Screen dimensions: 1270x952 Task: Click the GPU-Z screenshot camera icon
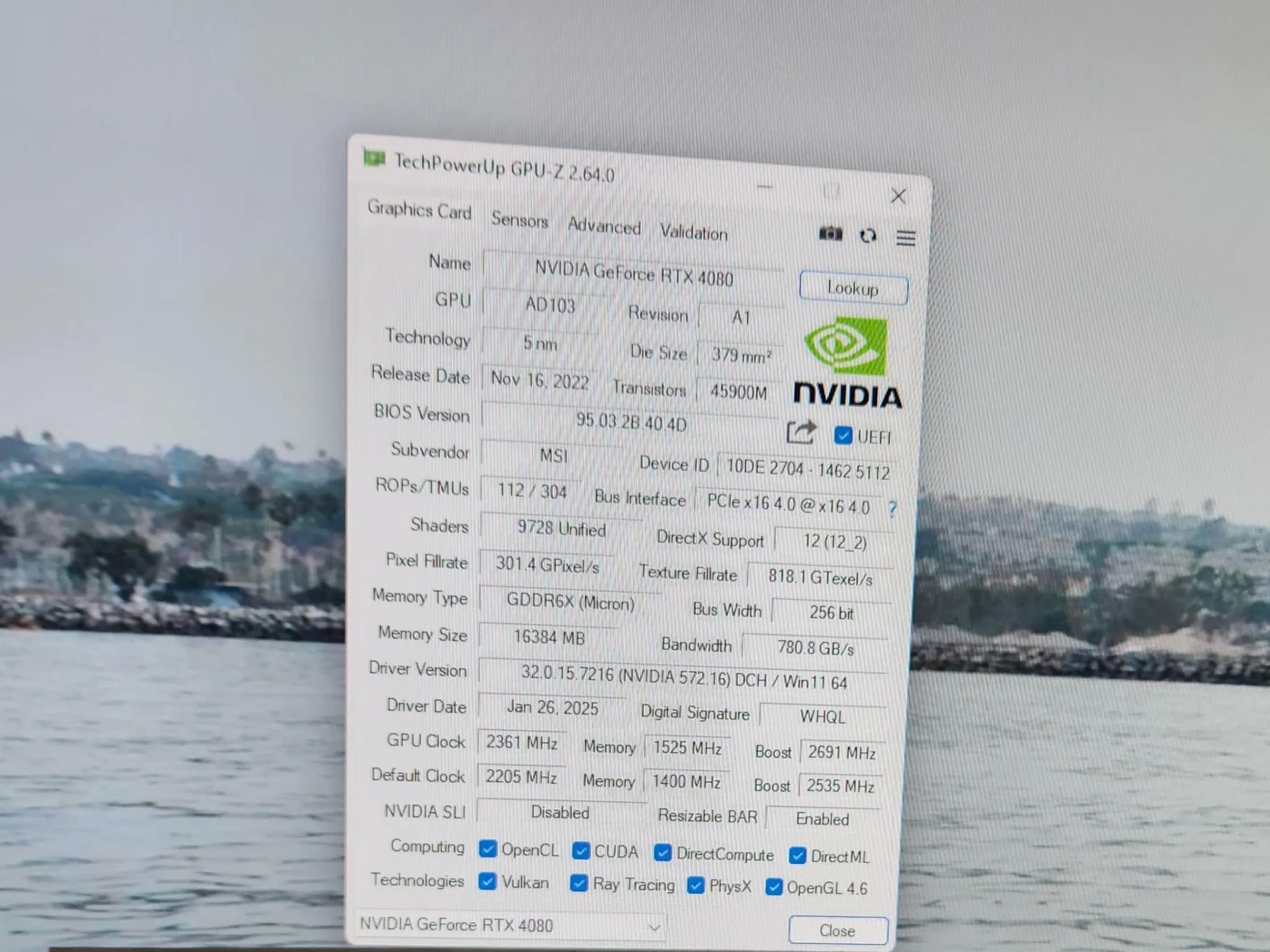(x=830, y=234)
